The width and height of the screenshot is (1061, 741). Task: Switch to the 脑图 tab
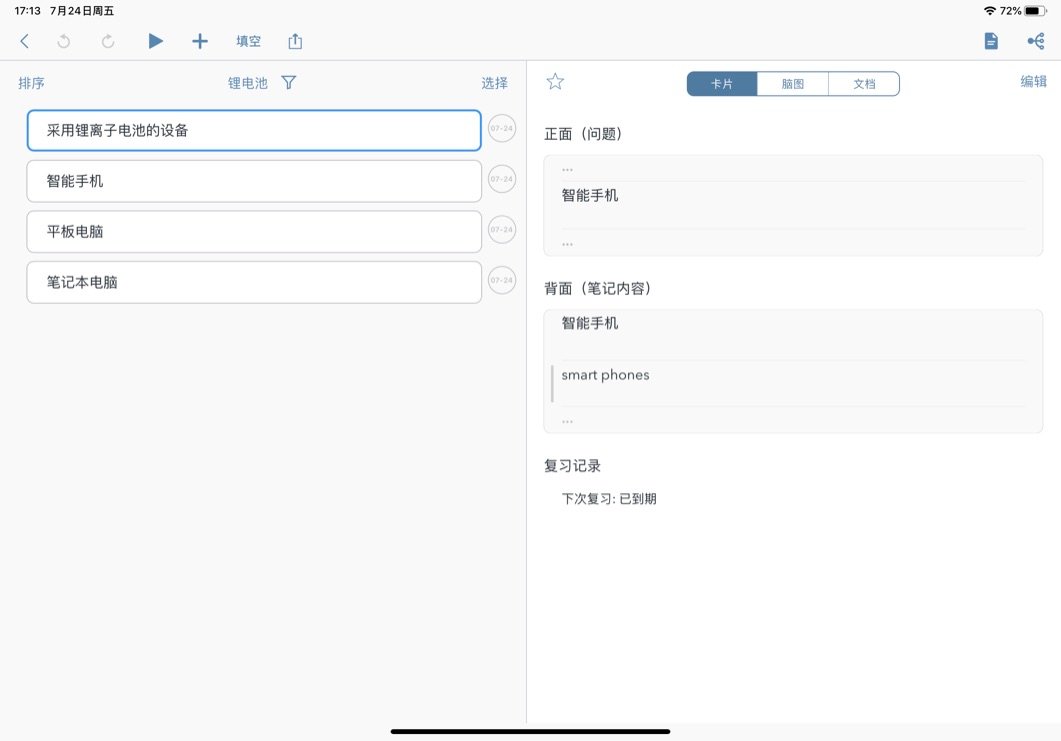pyautogui.click(x=792, y=83)
